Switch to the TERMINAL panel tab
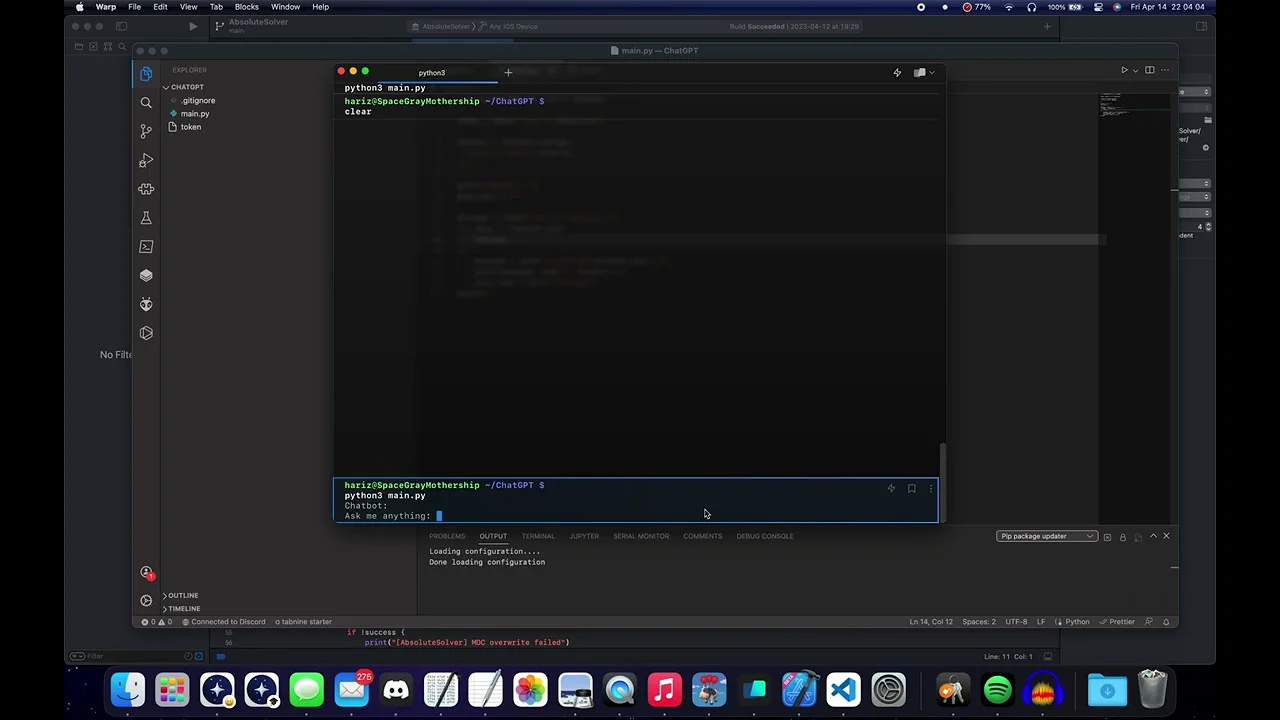Viewport: 1280px width, 720px height. pyautogui.click(x=537, y=536)
